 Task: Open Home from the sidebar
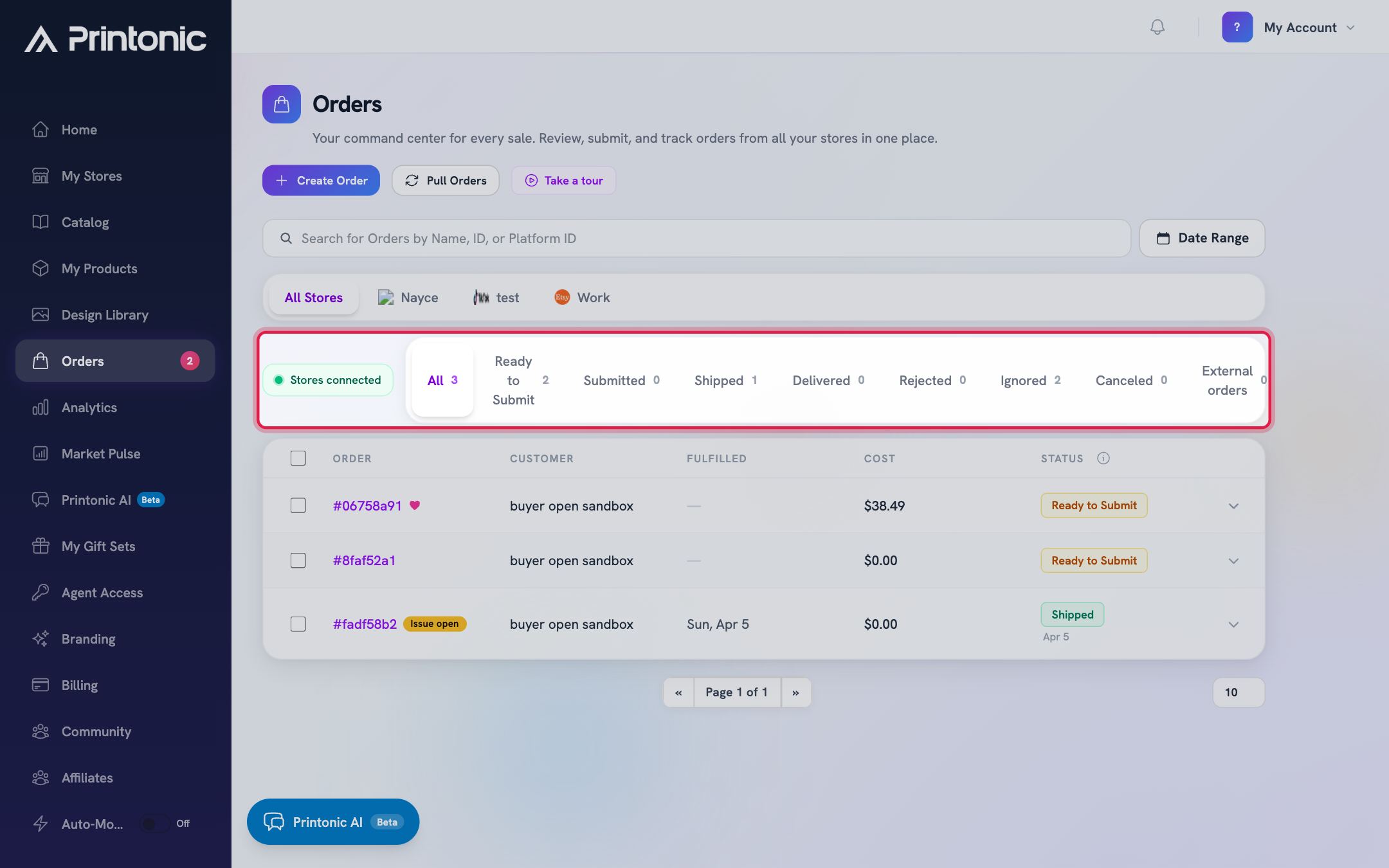coord(115,129)
